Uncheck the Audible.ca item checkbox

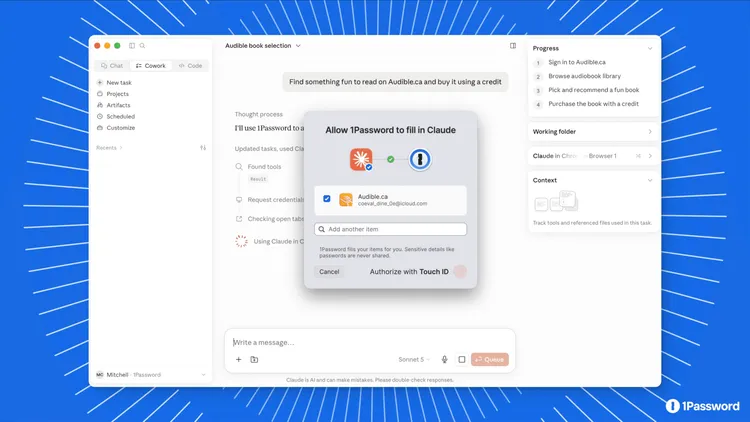[327, 199]
